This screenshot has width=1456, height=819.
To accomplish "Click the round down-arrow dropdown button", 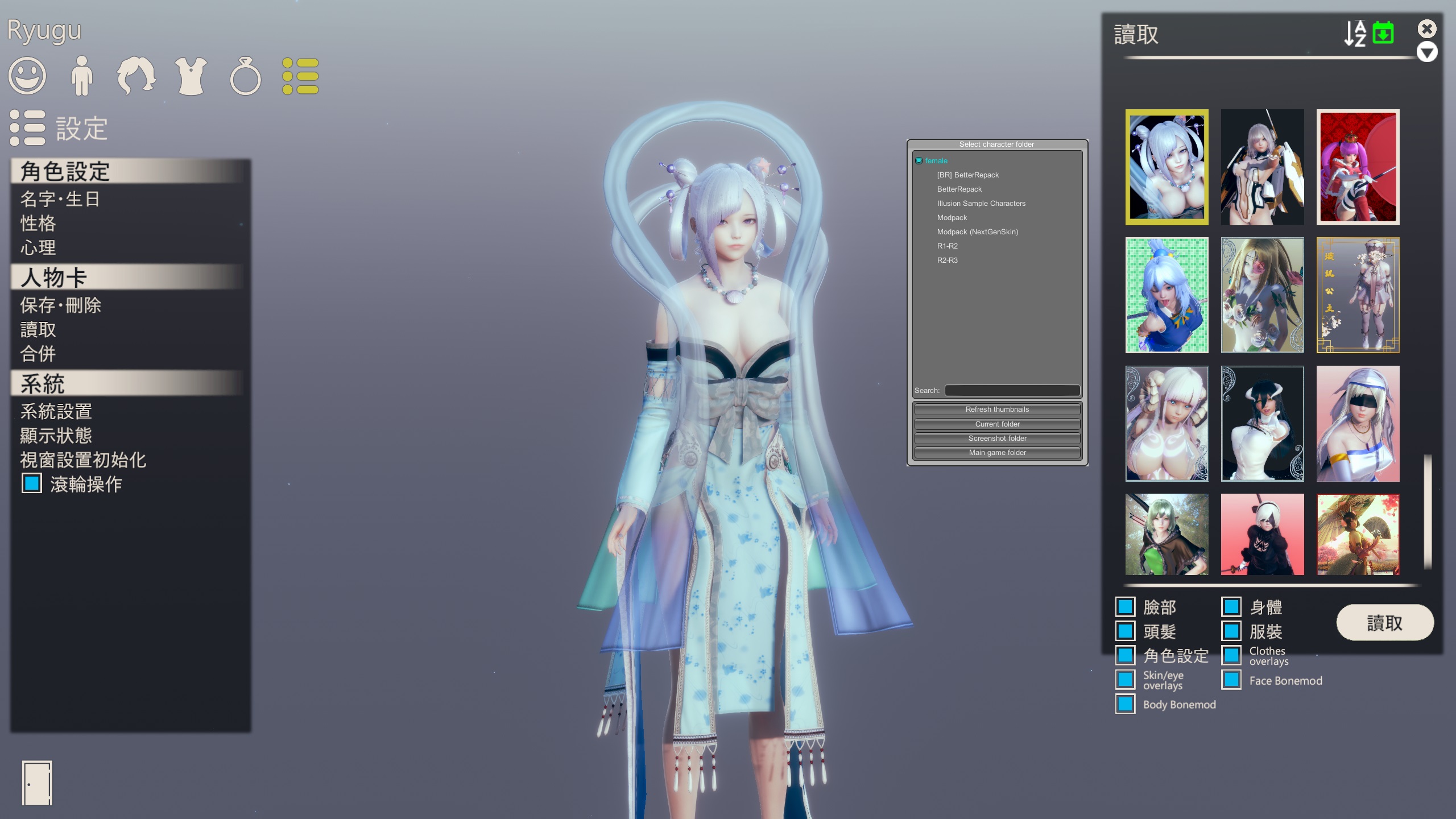I will [x=1427, y=52].
